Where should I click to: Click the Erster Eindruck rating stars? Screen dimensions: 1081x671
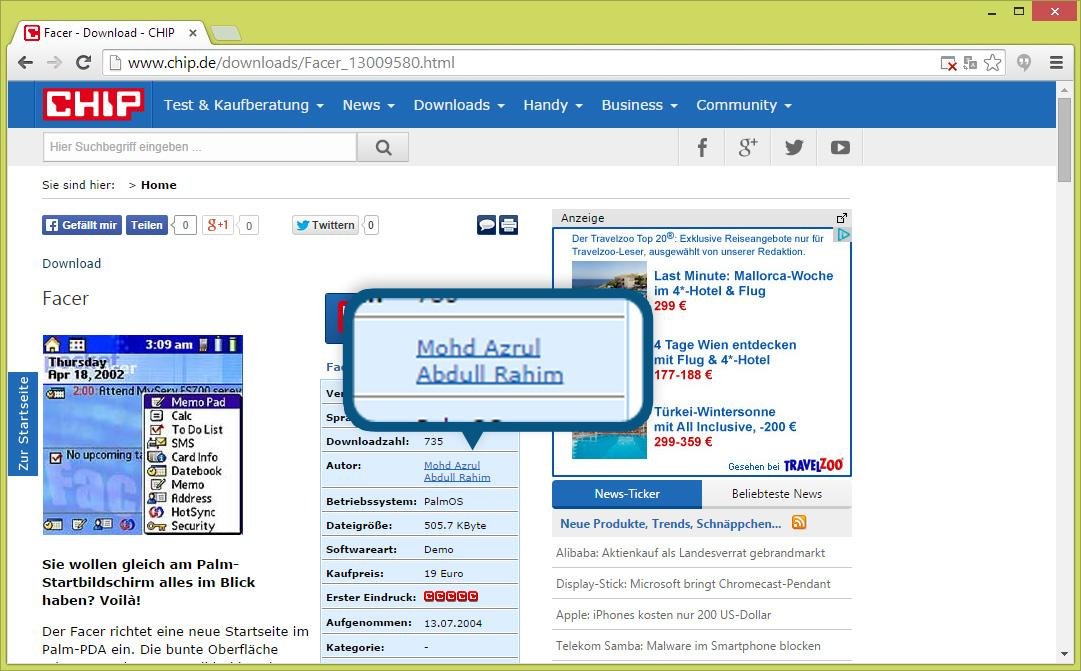(x=451, y=597)
